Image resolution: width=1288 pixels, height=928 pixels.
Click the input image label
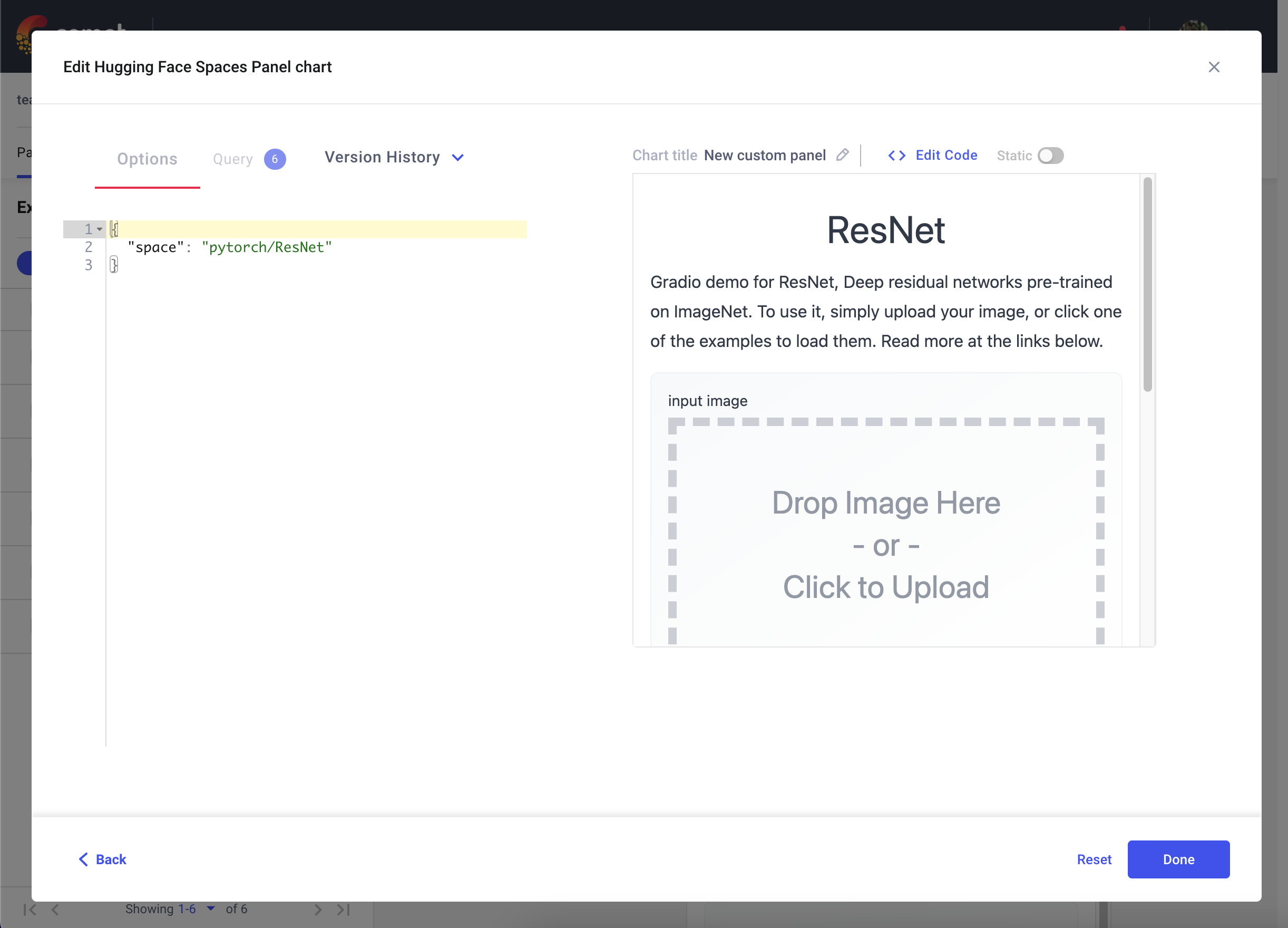[707, 401]
